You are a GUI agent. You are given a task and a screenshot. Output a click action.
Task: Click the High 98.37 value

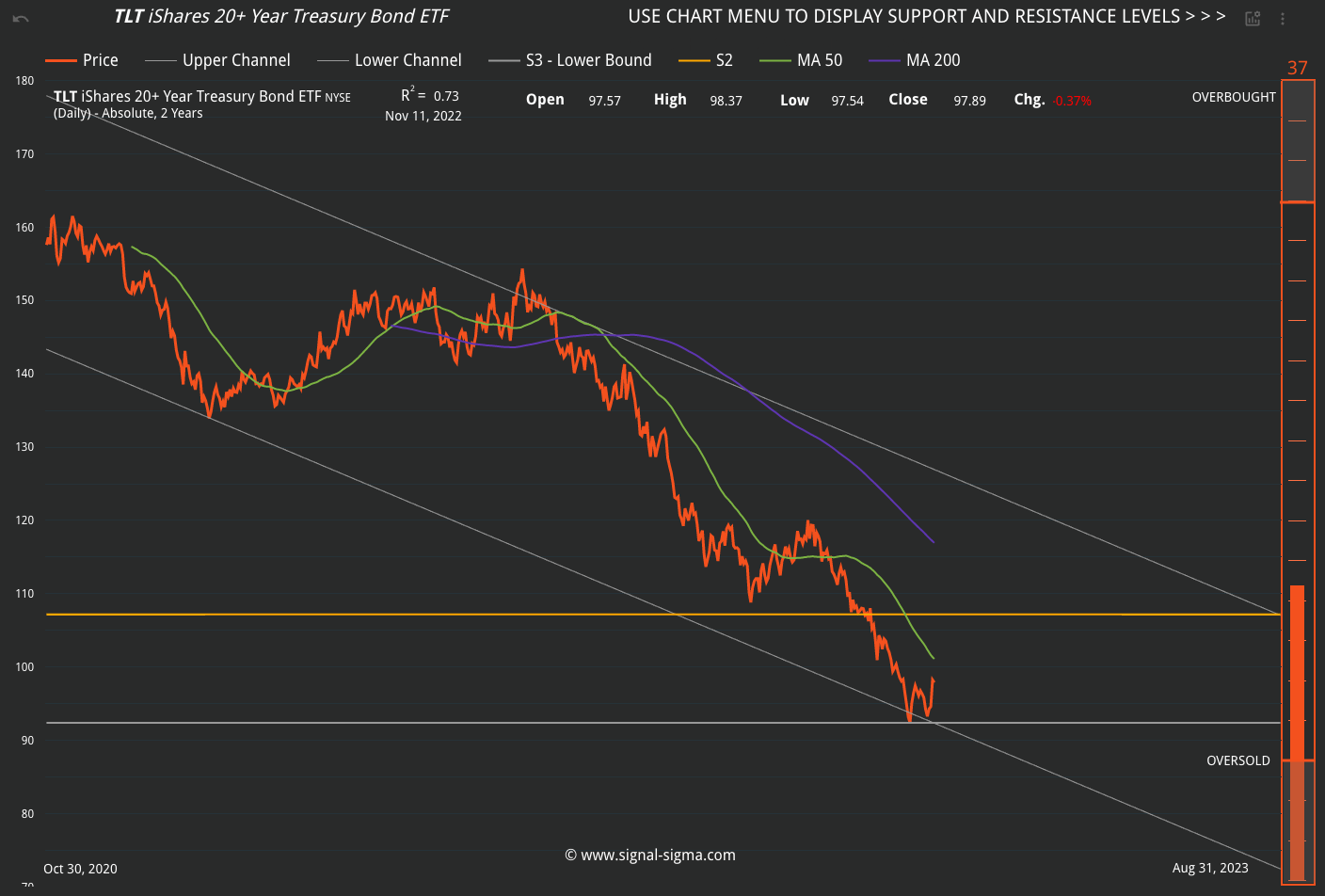tap(726, 101)
